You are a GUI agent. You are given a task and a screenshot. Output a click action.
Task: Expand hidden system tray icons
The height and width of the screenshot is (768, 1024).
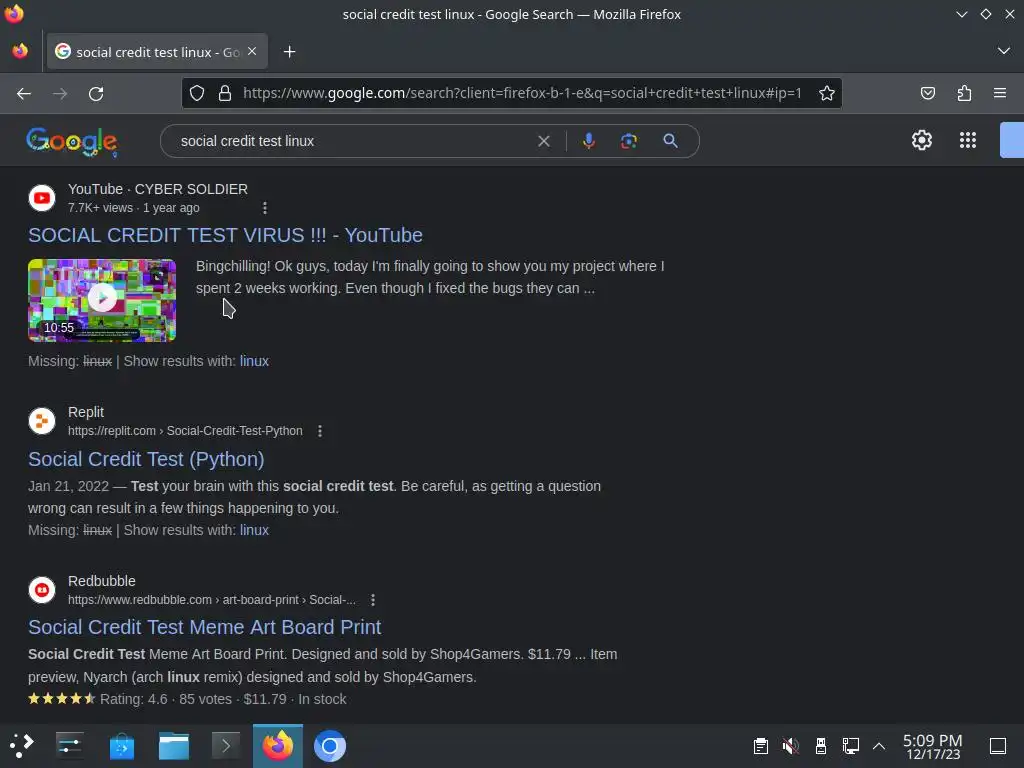(x=879, y=746)
